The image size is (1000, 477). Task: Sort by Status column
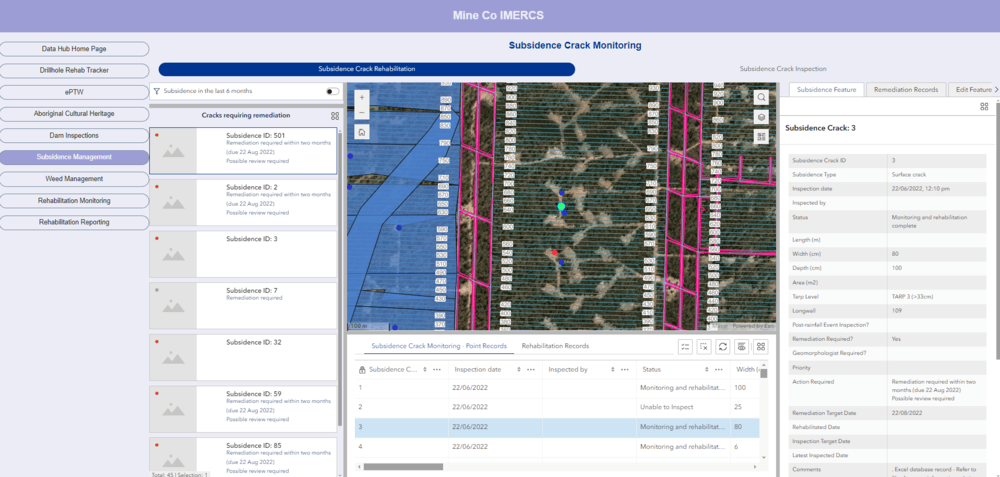707,369
